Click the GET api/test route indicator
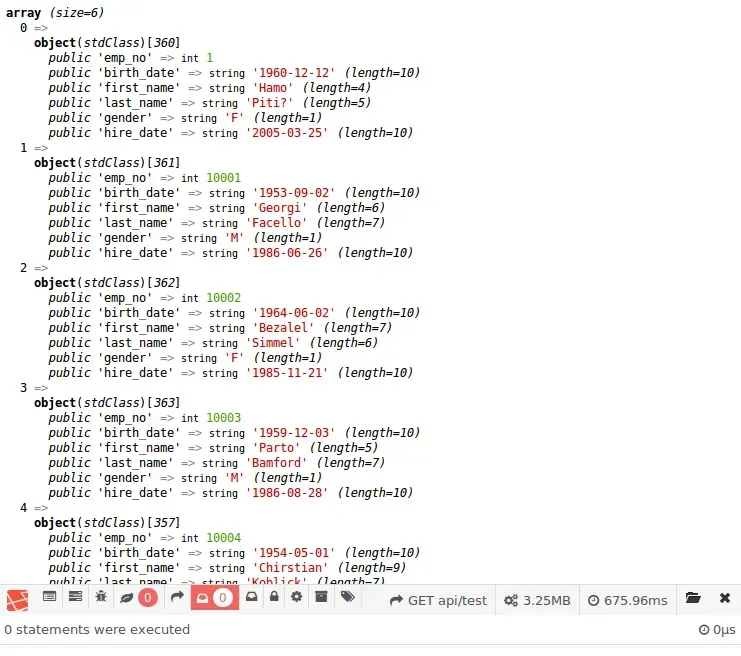This screenshot has width=741, height=656. [438, 600]
